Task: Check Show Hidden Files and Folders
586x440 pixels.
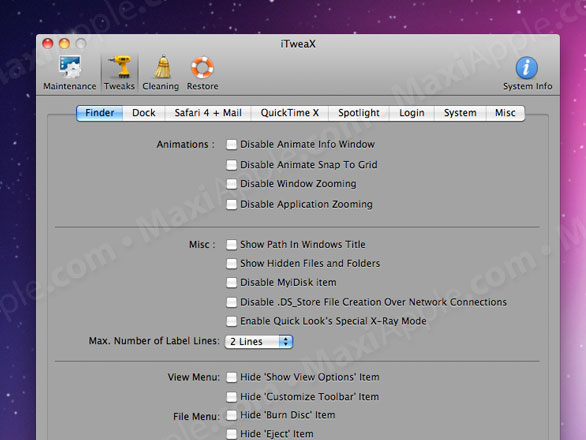Action: tap(231, 264)
